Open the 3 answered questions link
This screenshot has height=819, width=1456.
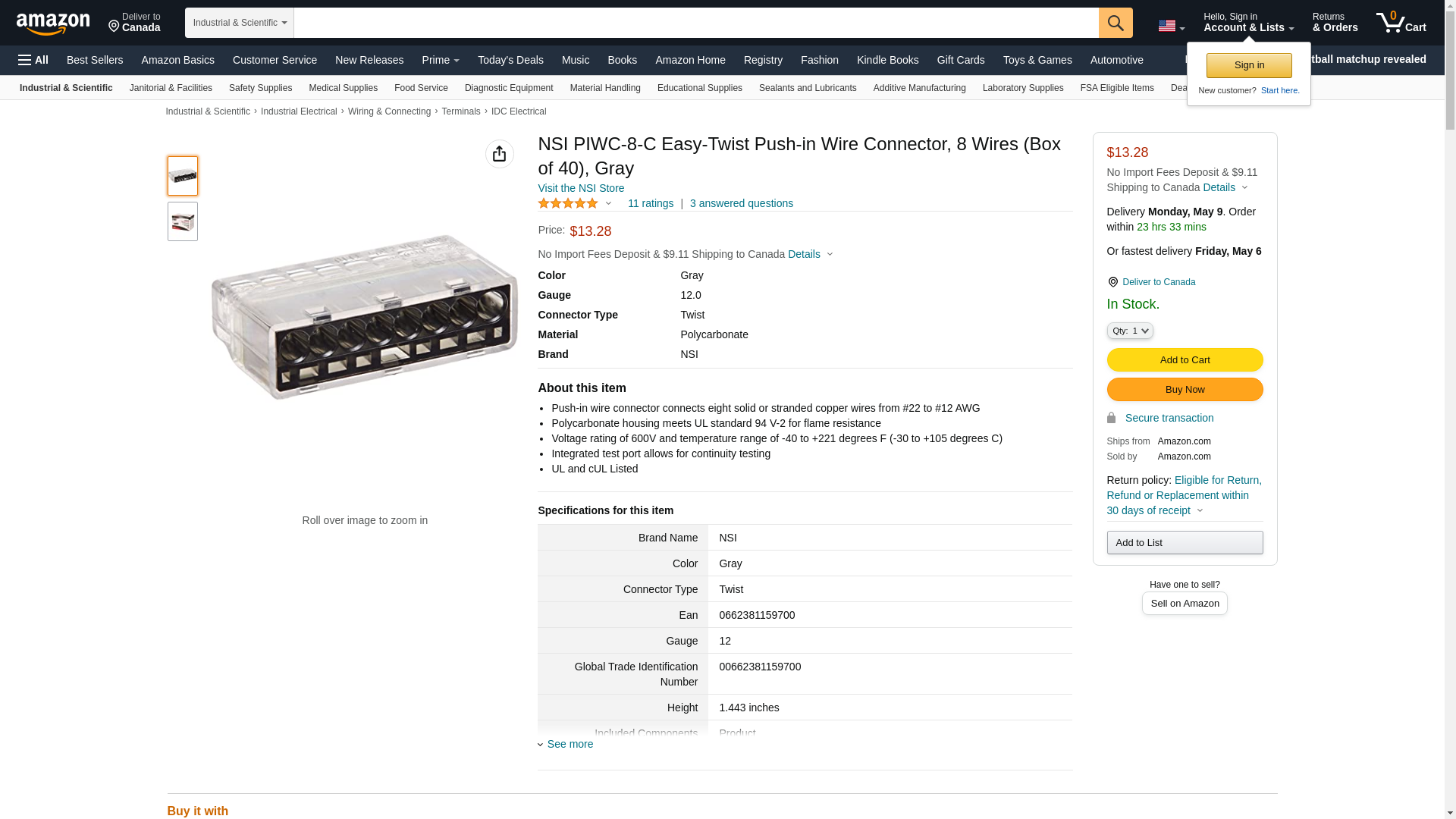coord(741,203)
